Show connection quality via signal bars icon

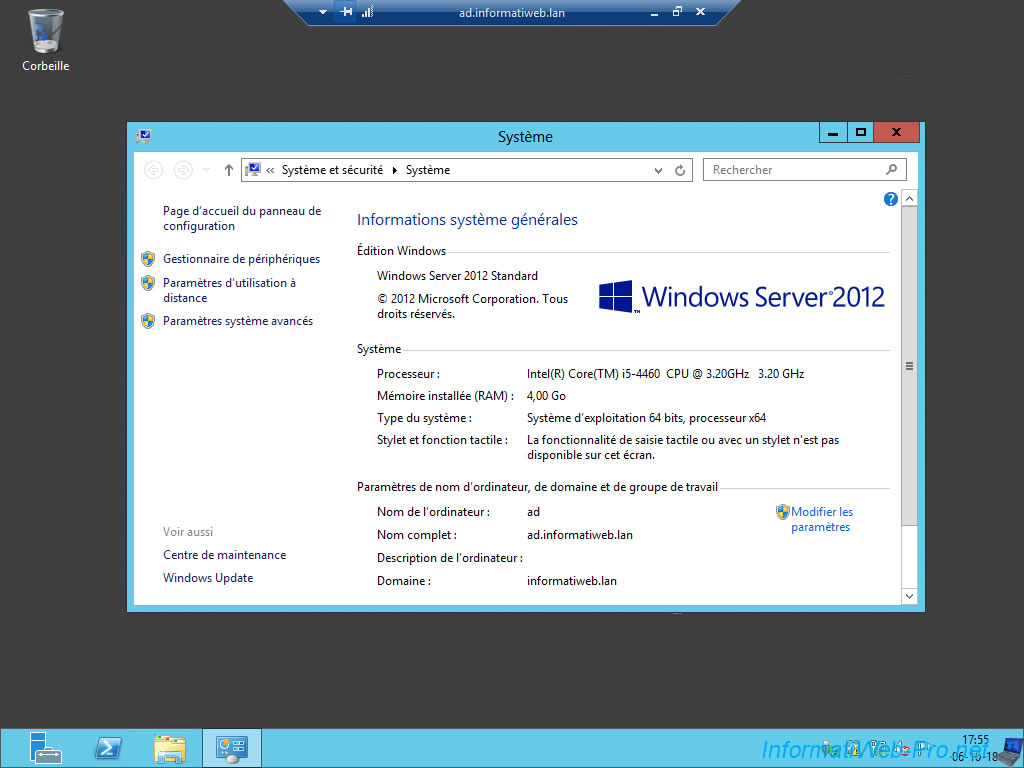coord(368,12)
